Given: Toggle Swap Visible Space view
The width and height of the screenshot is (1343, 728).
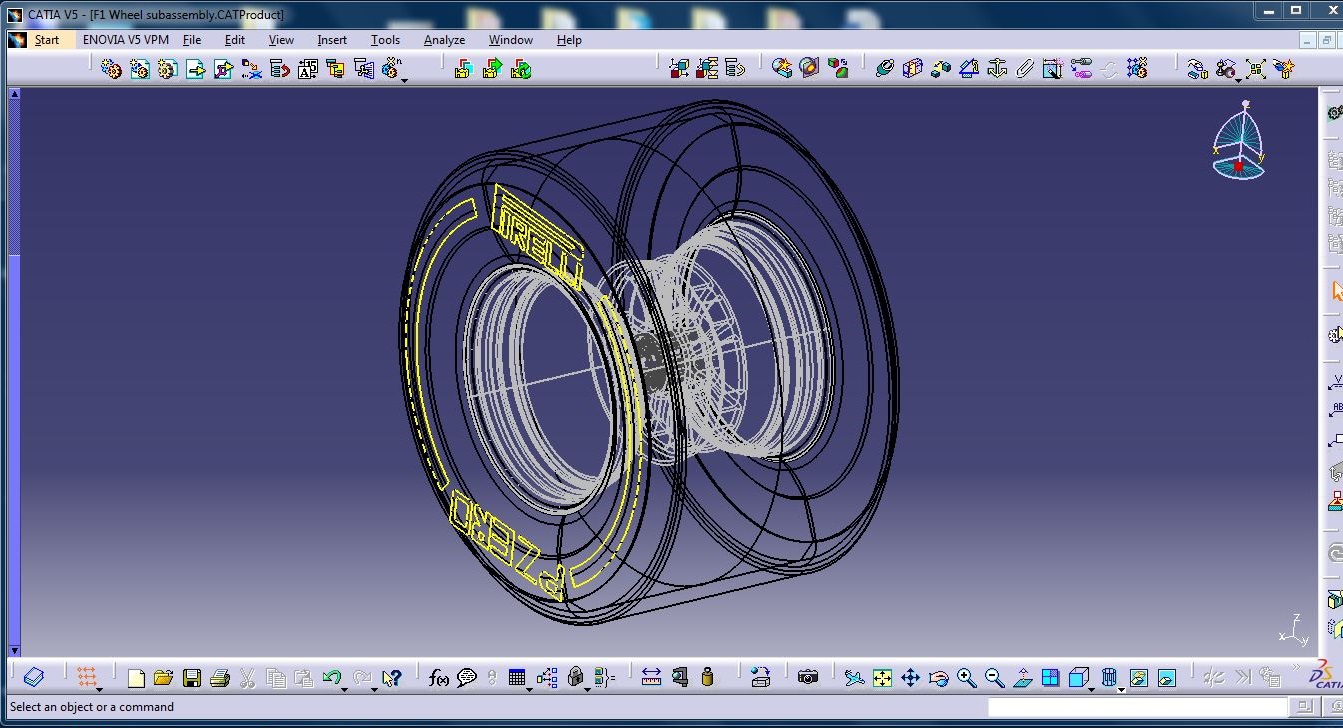Looking at the screenshot, I should pyautogui.click(x=1167, y=678).
